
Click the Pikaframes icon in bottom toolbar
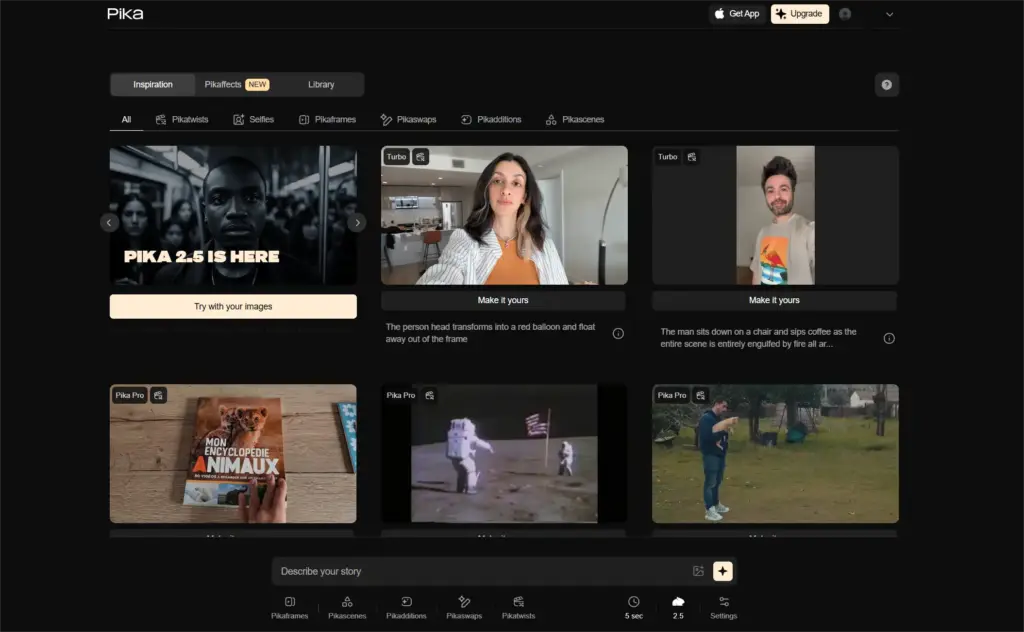coord(289,602)
